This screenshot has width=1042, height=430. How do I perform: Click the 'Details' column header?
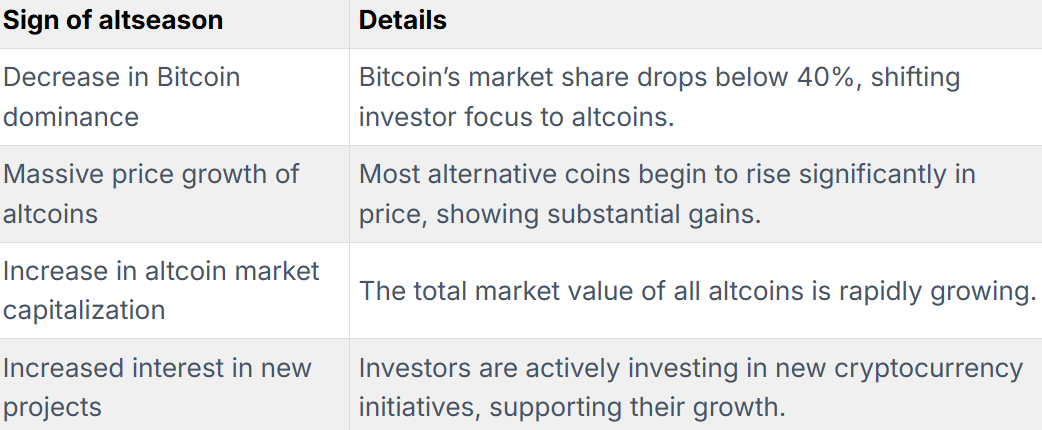click(403, 20)
